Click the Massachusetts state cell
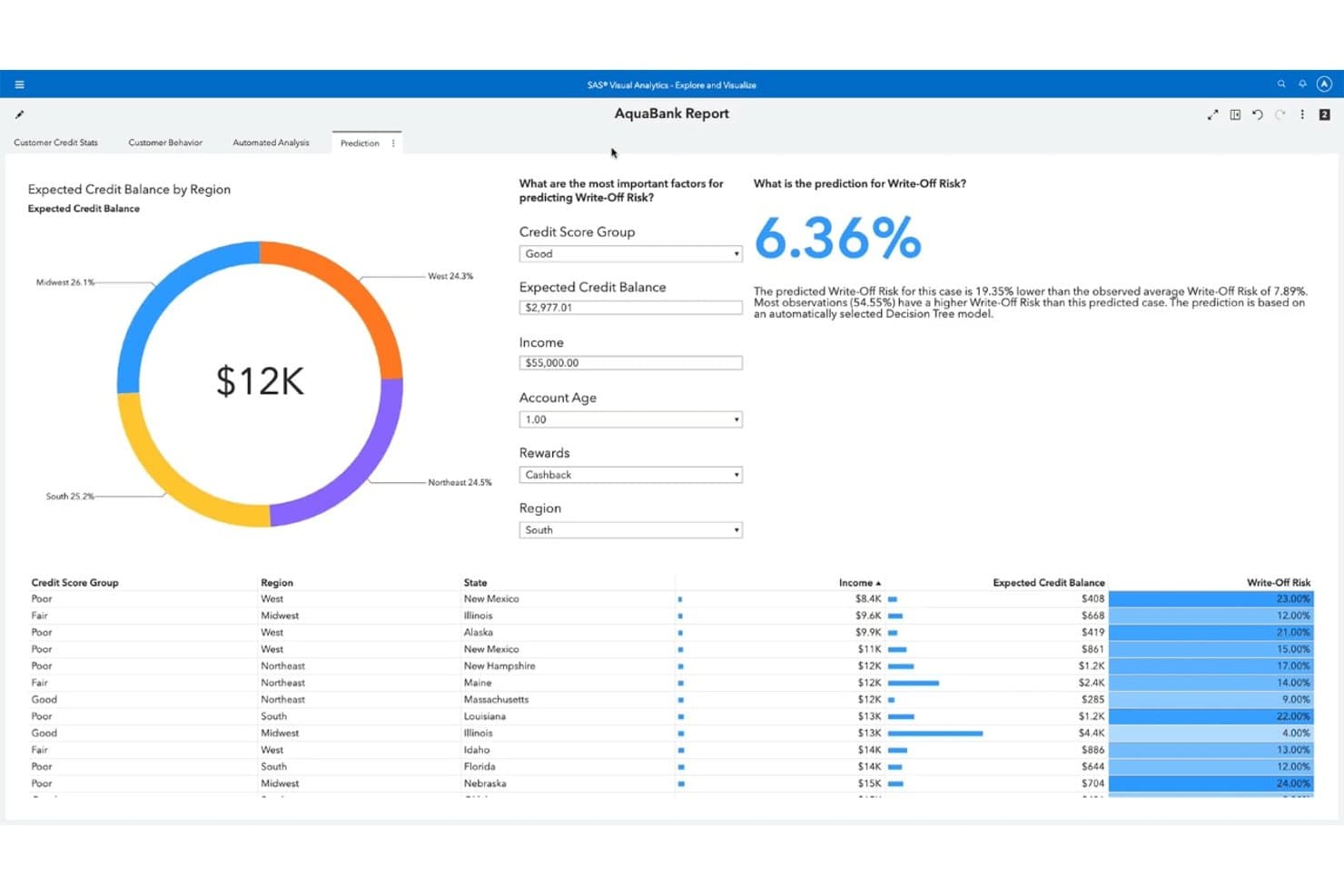The width and height of the screenshot is (1344, 896). coord(496,700)
